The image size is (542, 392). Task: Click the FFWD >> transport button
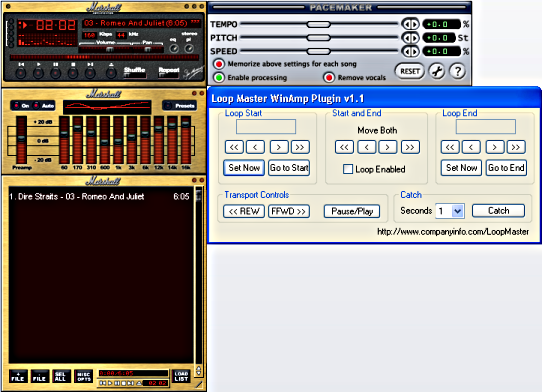coord(289,211)
